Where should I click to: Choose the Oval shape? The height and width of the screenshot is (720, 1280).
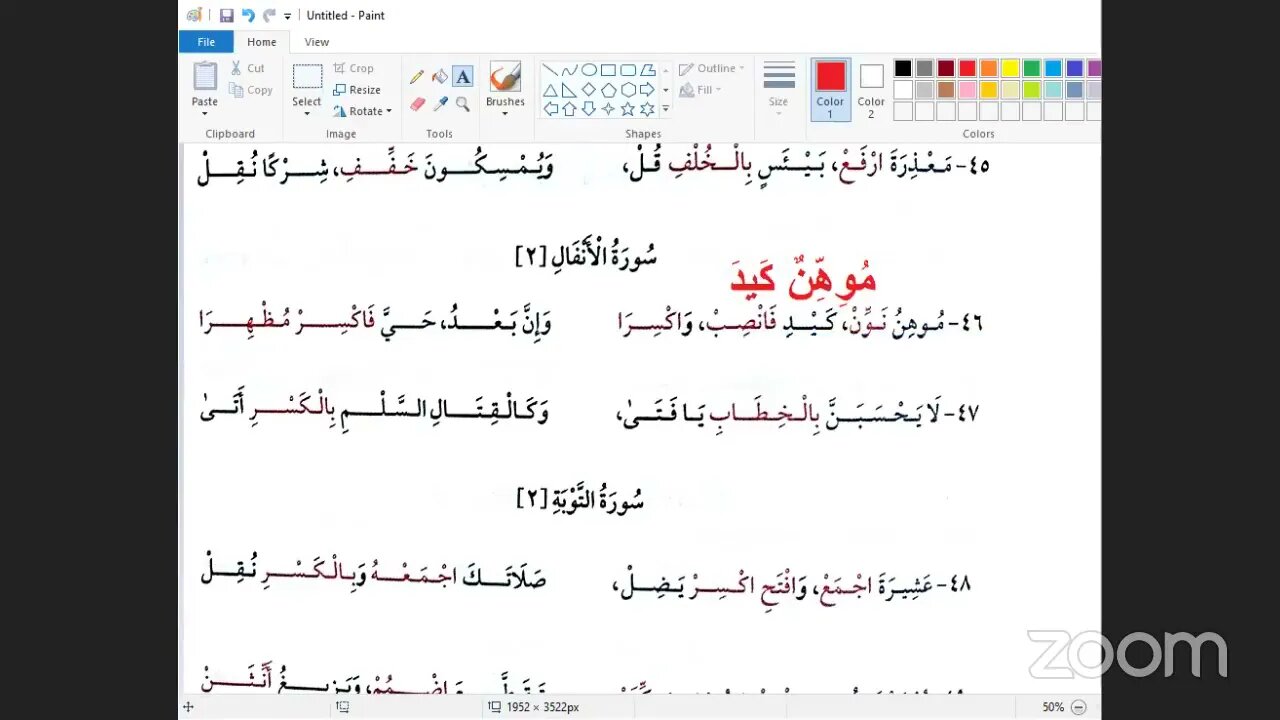[589, 70]
